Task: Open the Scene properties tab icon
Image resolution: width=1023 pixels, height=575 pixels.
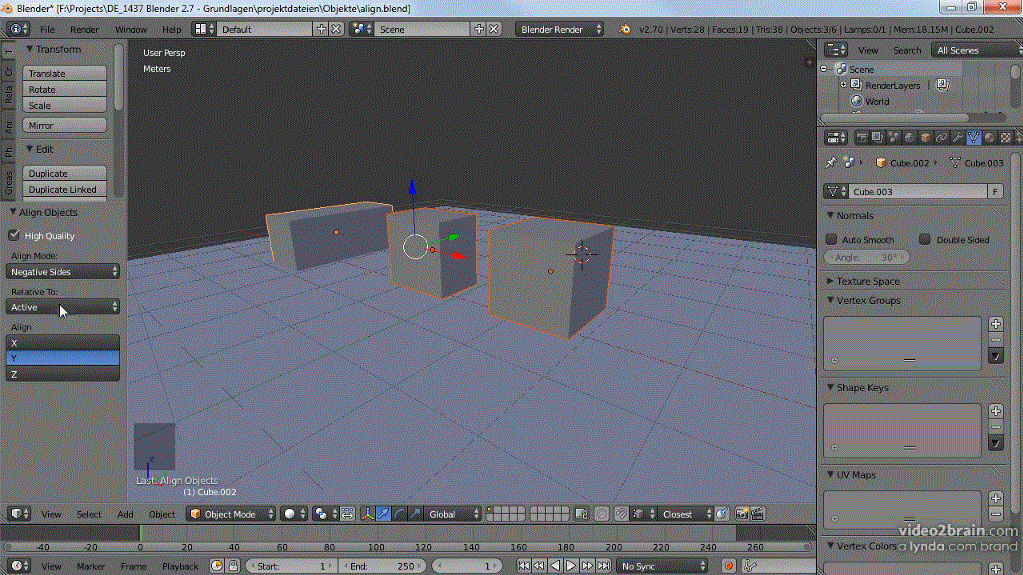Action: click(893, 138)
